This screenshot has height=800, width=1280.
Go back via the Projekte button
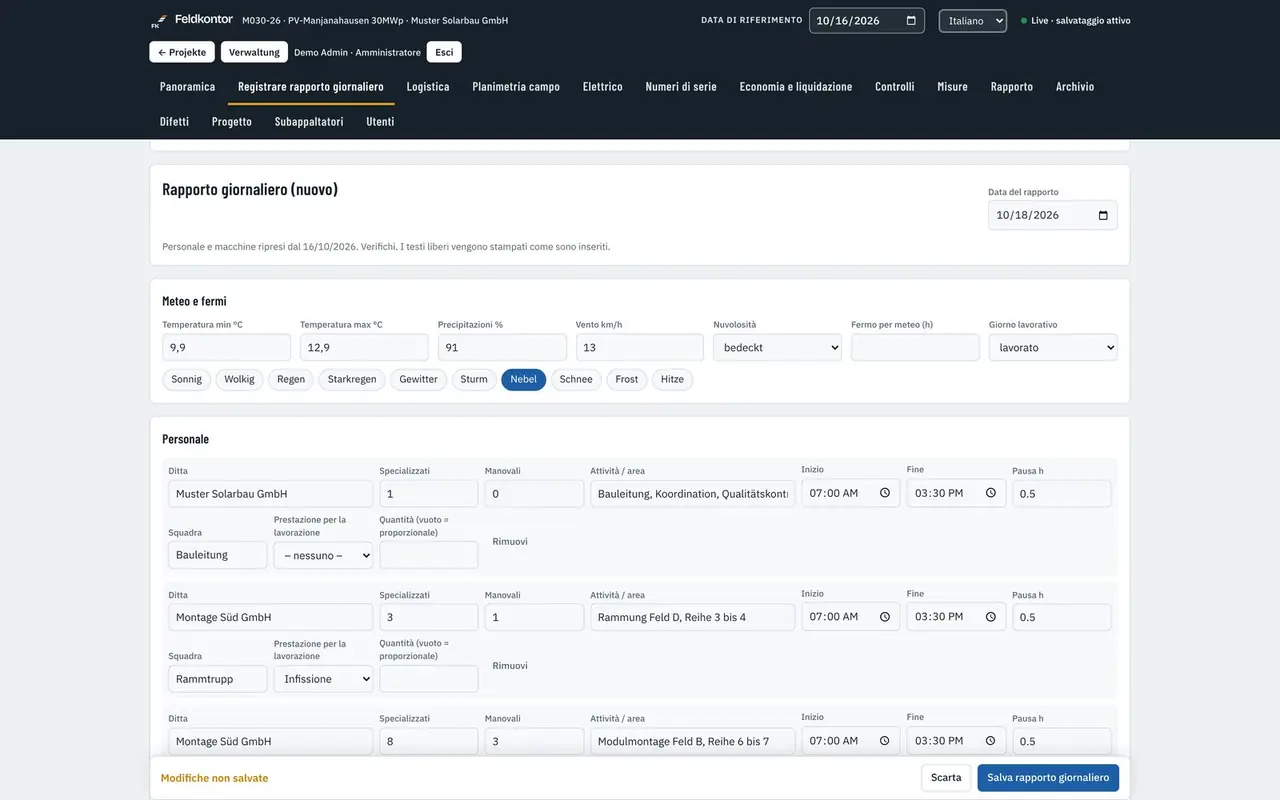click(182, 52)
